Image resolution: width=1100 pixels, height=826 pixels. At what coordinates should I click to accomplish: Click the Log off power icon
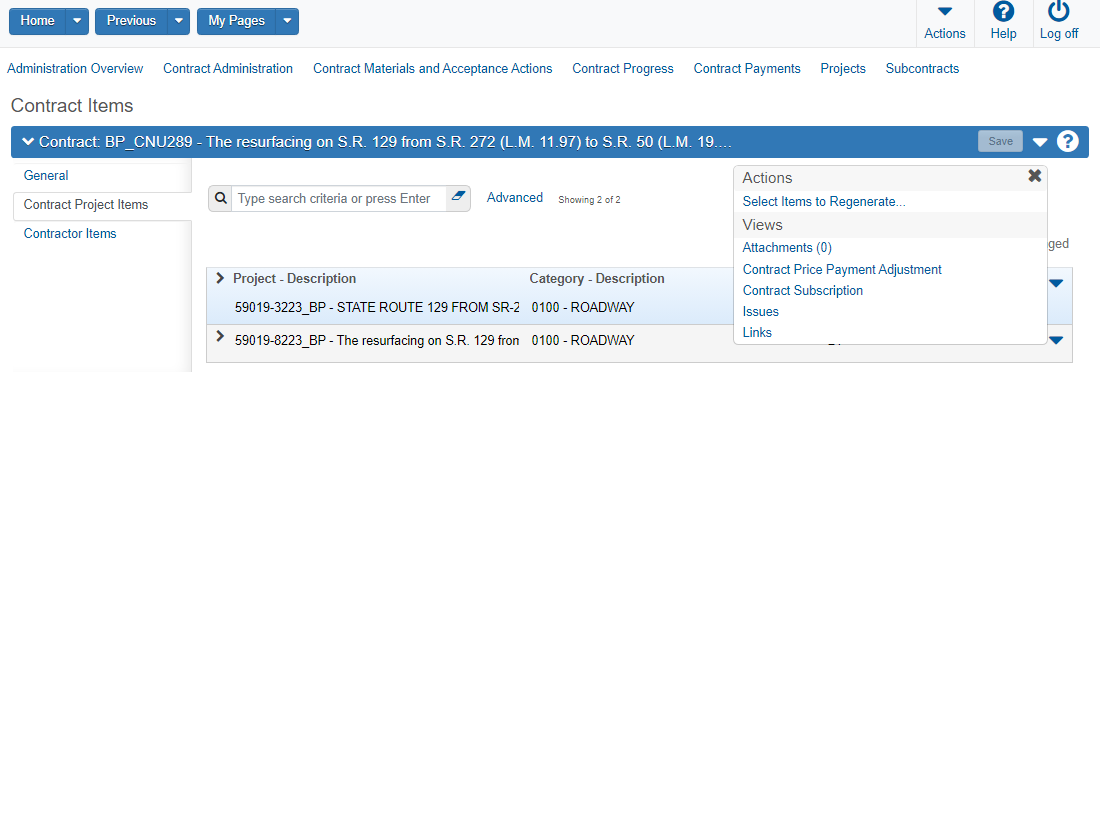[1058, 12]
